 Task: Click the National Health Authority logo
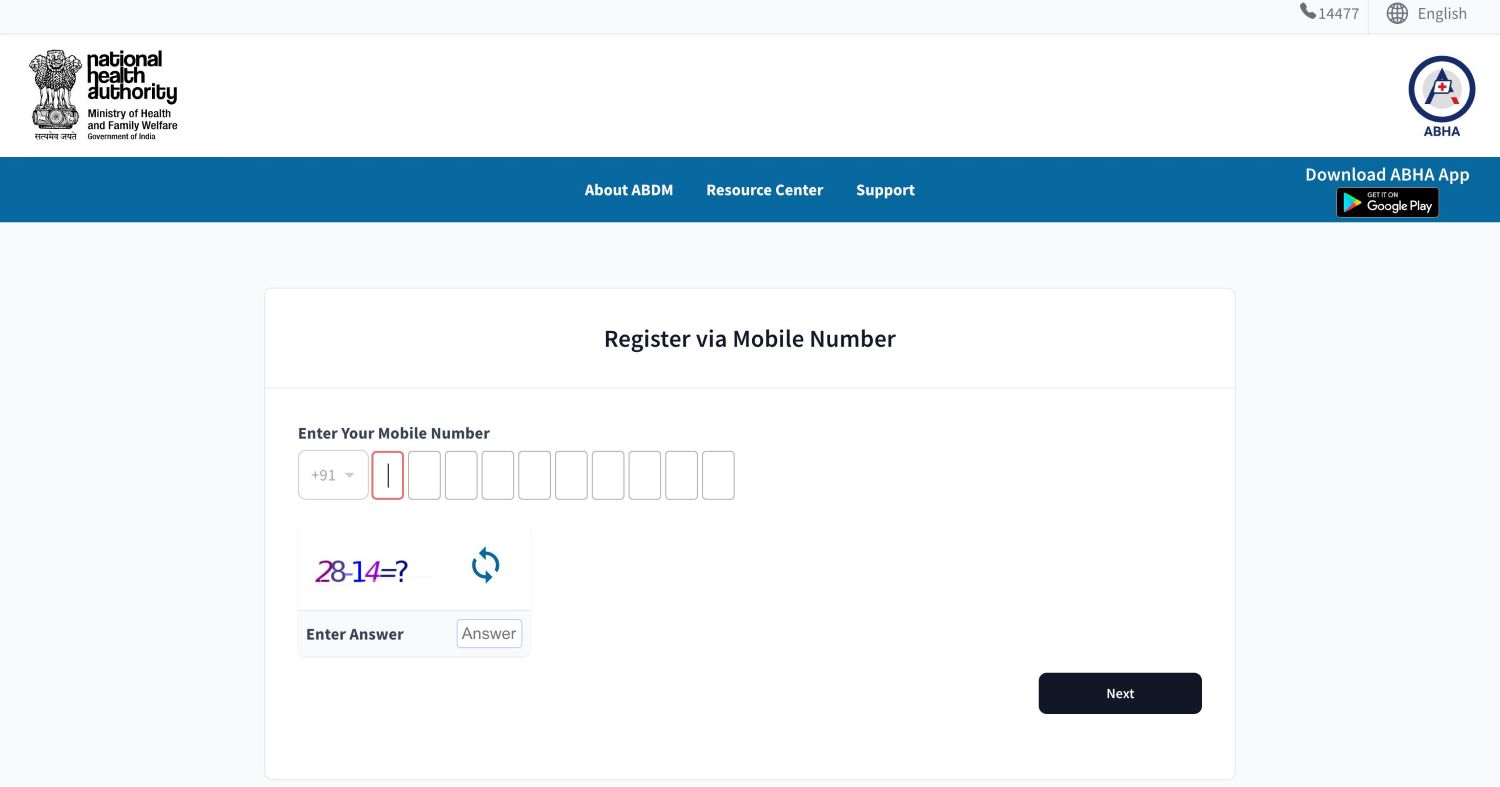click(x=104, y=95)
